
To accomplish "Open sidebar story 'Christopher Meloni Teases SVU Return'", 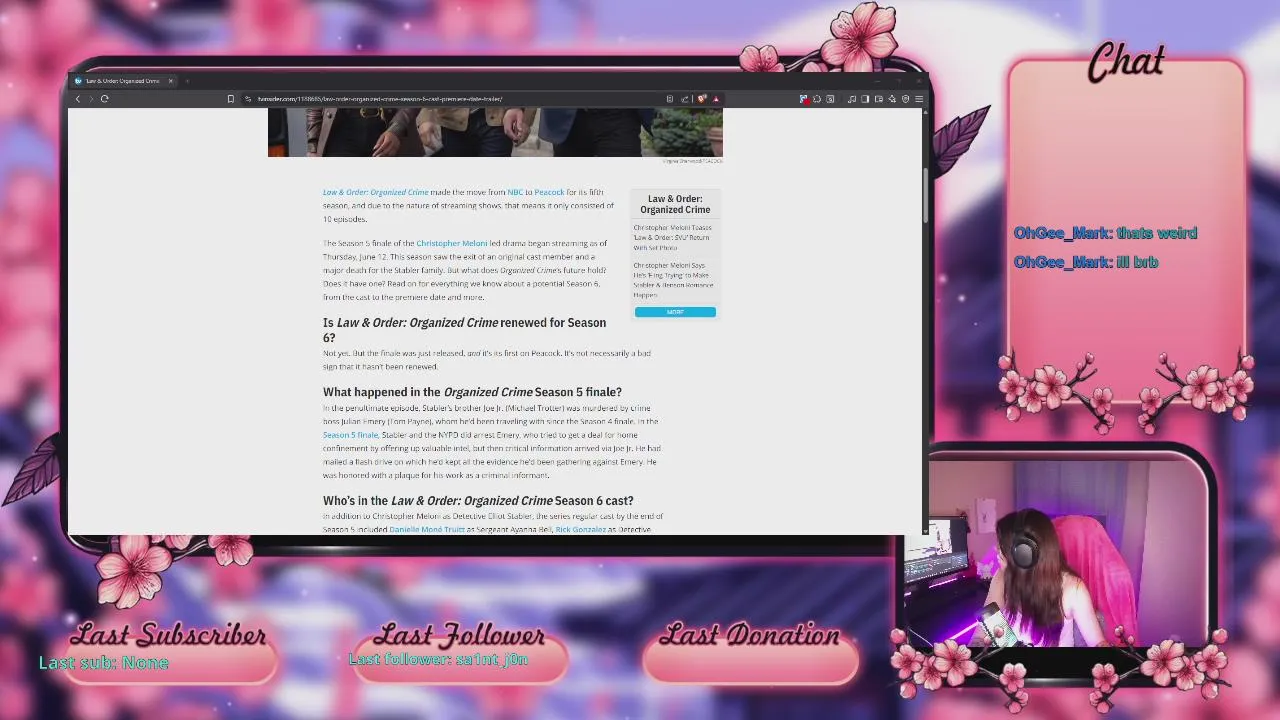I will 672,237.
